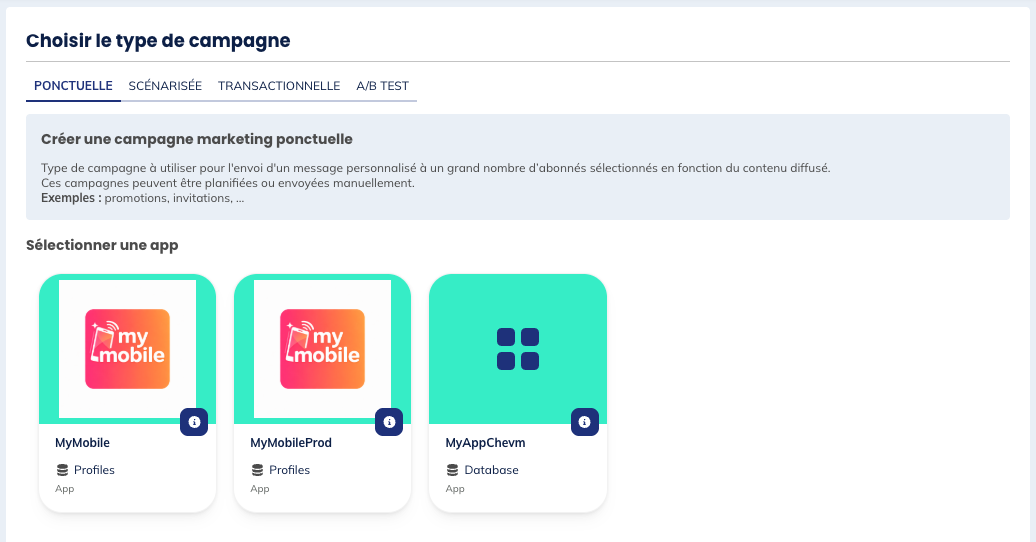Screen dimensions: 1036x542
Task: Click database icon beside MyAppChevm Database
Action: 453,470
